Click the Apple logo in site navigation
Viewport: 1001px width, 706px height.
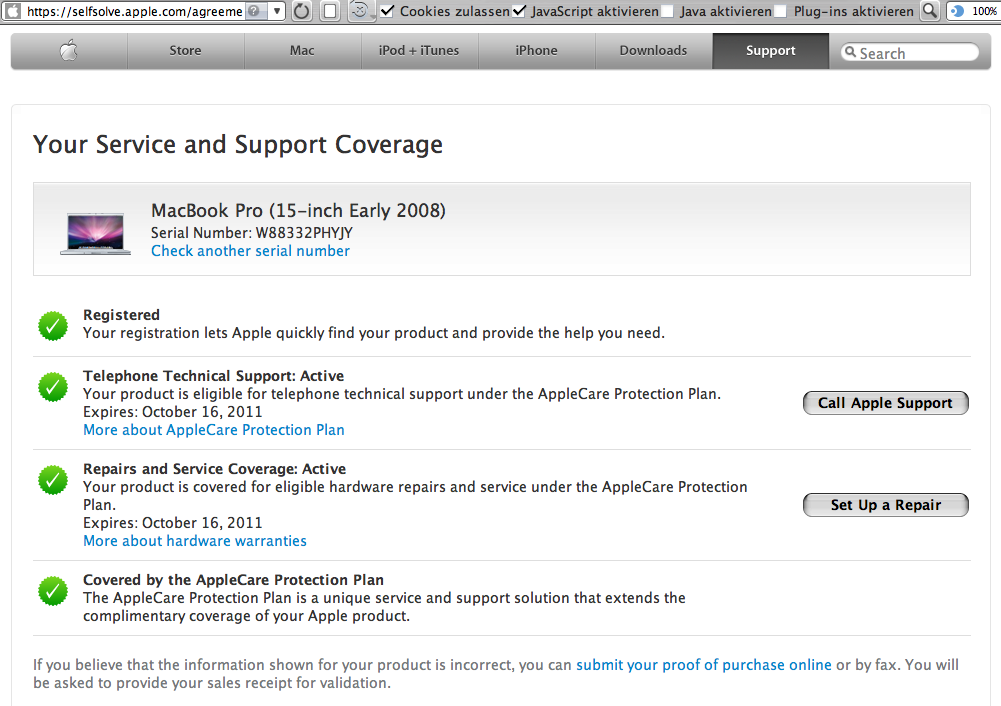(69, 50)
